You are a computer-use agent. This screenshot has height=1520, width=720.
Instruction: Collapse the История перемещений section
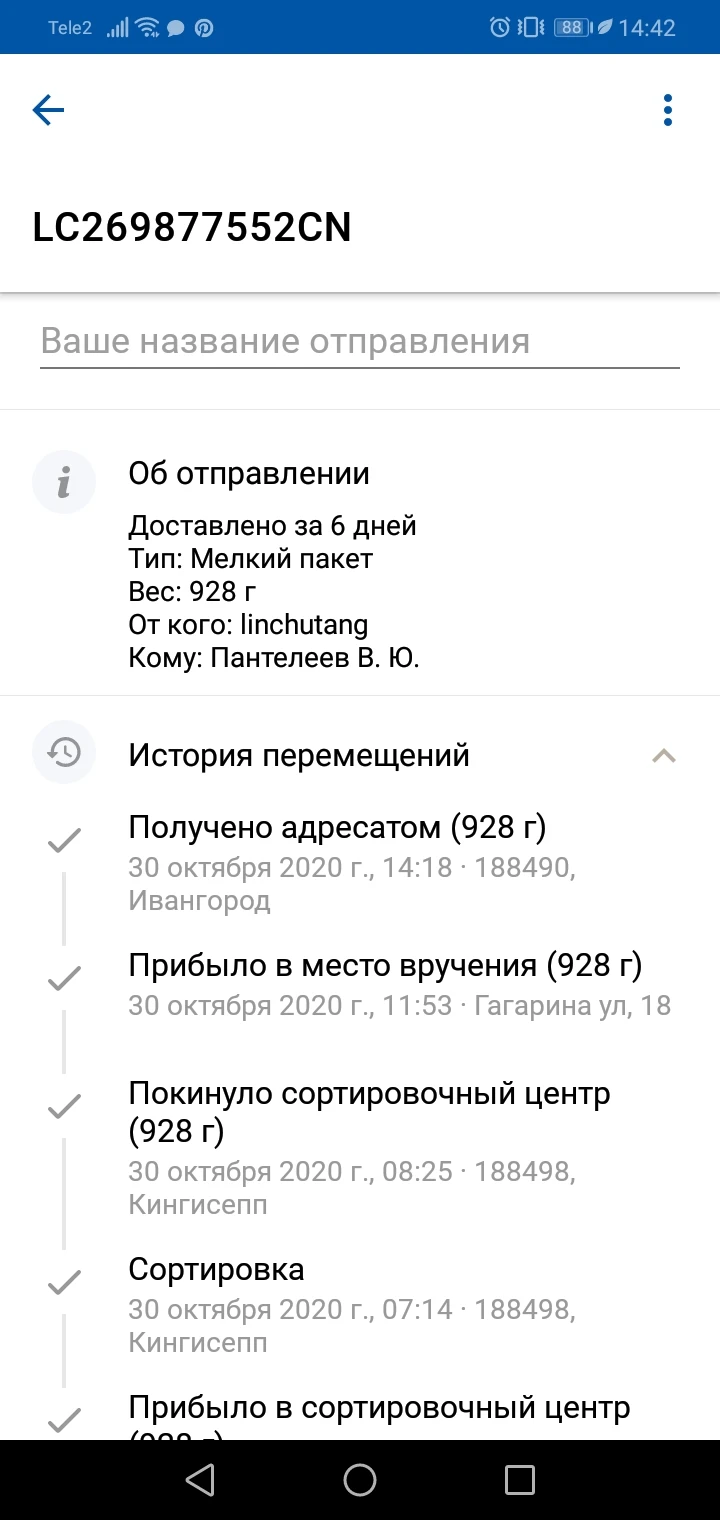pyautogui.click(x=664, y=755)
